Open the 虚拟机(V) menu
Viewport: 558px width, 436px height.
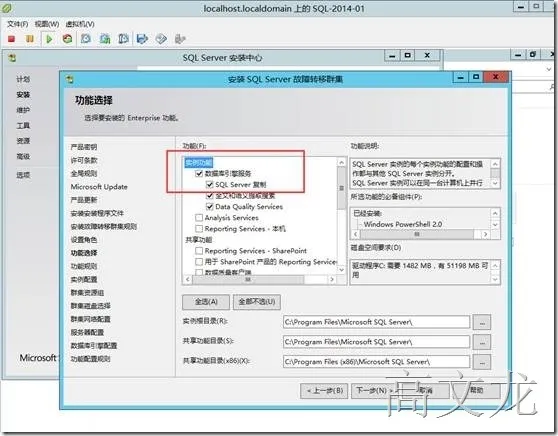coord(80,24)
